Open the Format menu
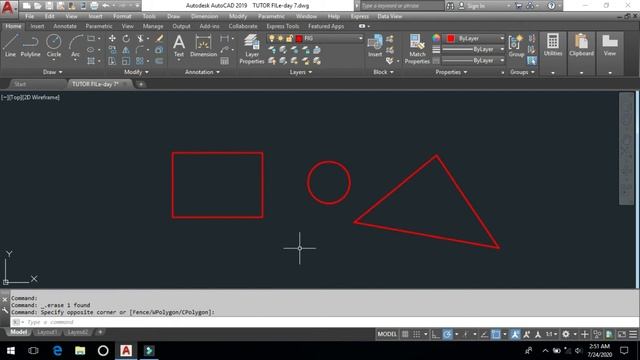 pyautogui.click(x=122, y=16)
